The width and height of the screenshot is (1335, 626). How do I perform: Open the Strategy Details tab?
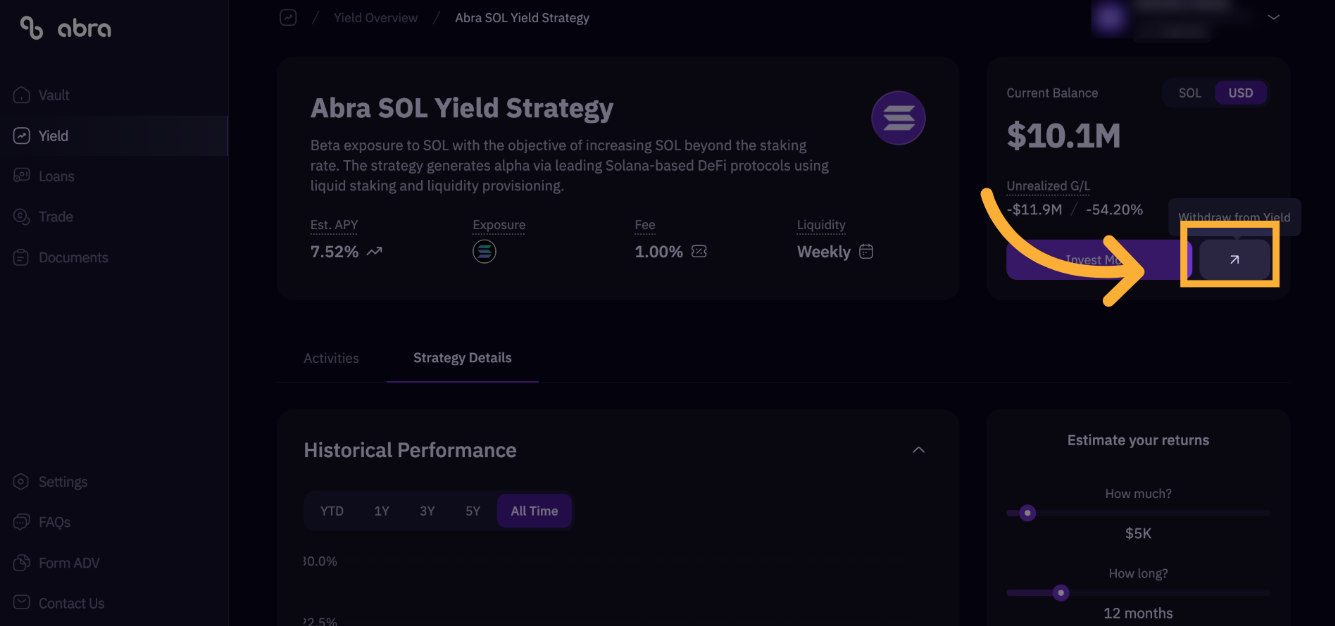point(462,358)
